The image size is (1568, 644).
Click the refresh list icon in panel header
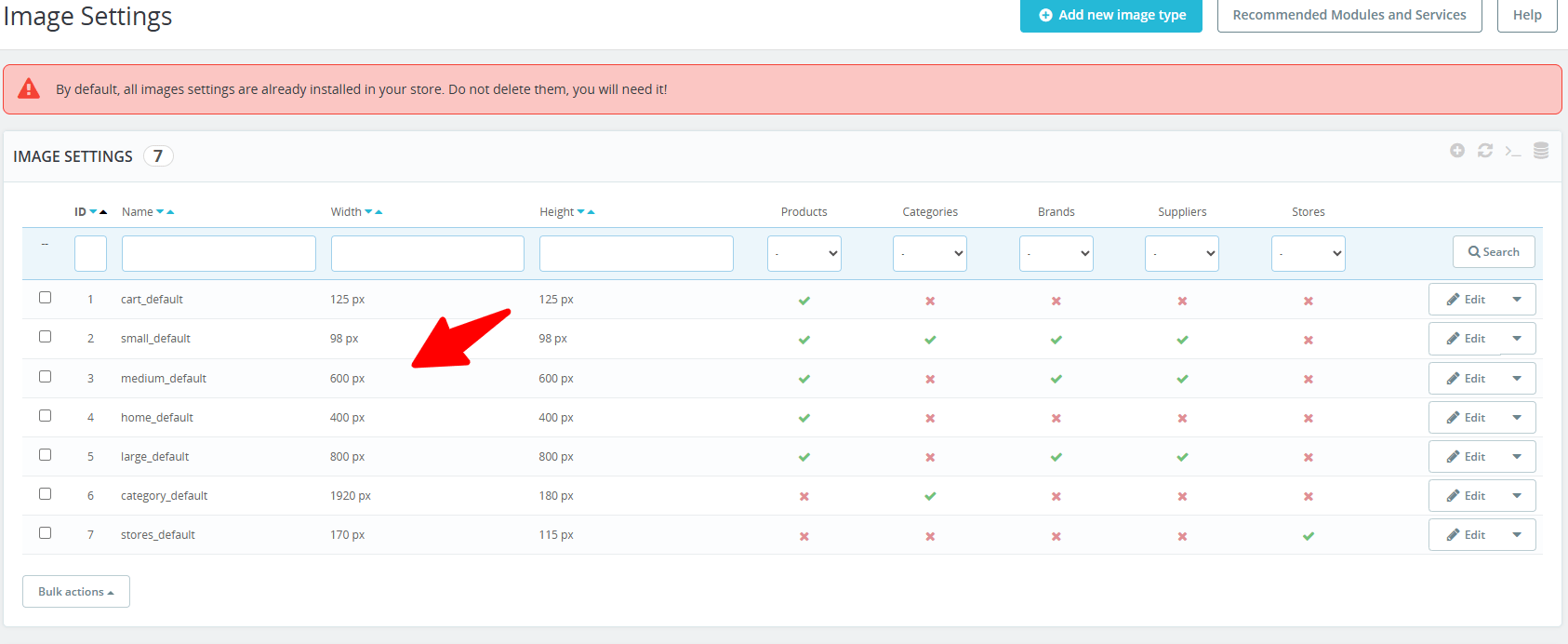pyautogui.click(x=1485, y=151)
